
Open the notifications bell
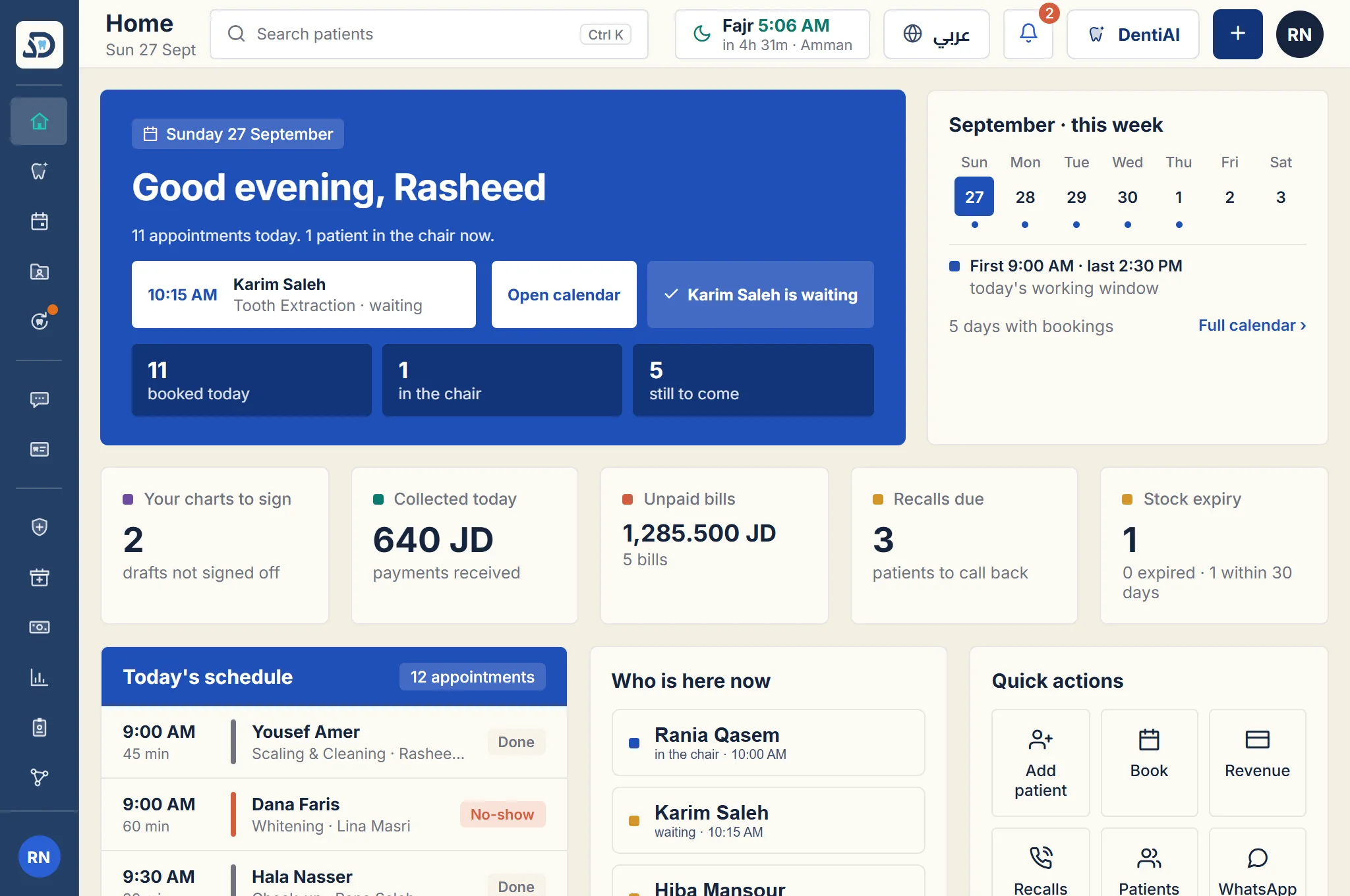tap(1028, 34)
